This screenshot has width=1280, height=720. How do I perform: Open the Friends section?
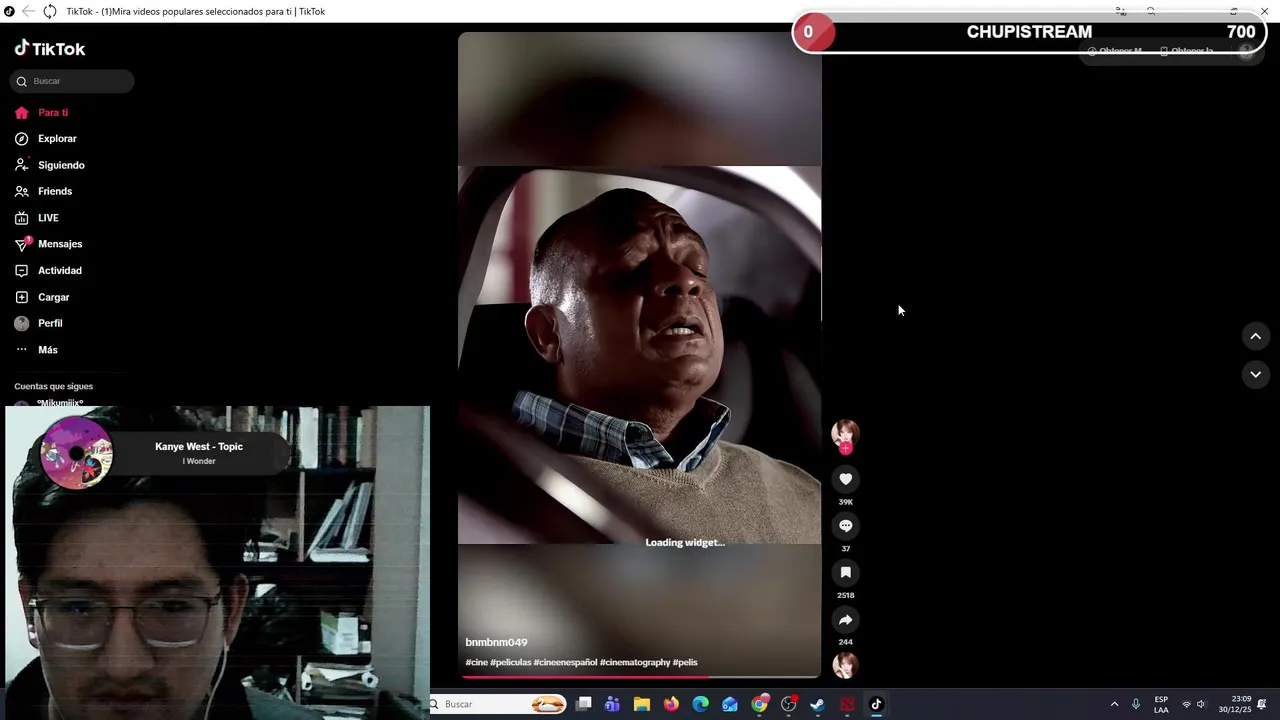pyautogui.click(x=44, y=191)
